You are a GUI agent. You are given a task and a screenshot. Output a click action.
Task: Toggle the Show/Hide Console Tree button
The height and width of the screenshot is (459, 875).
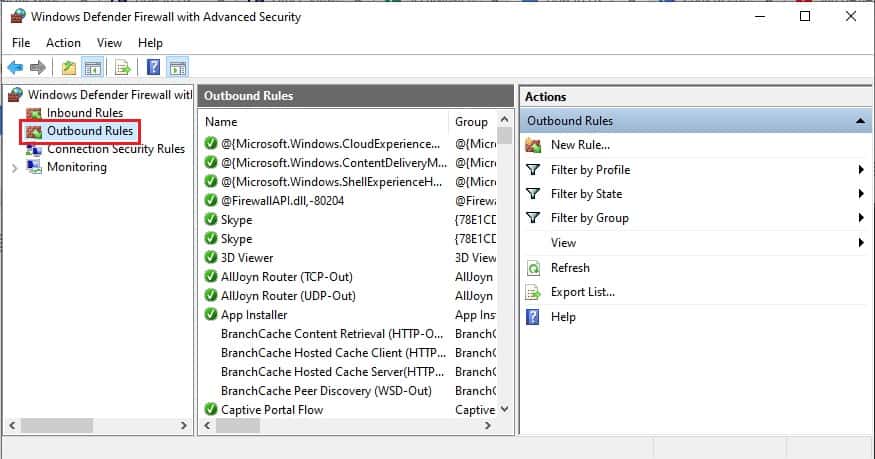91,68
